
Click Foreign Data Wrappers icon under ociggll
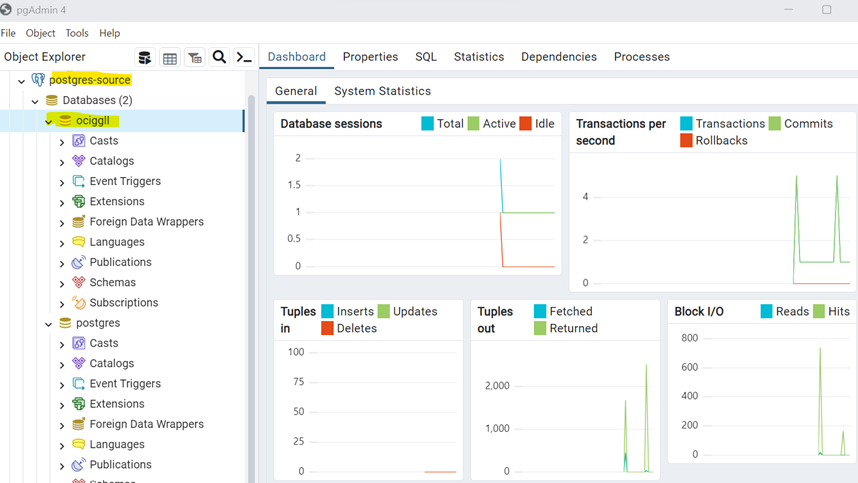[x=79, y=222]
